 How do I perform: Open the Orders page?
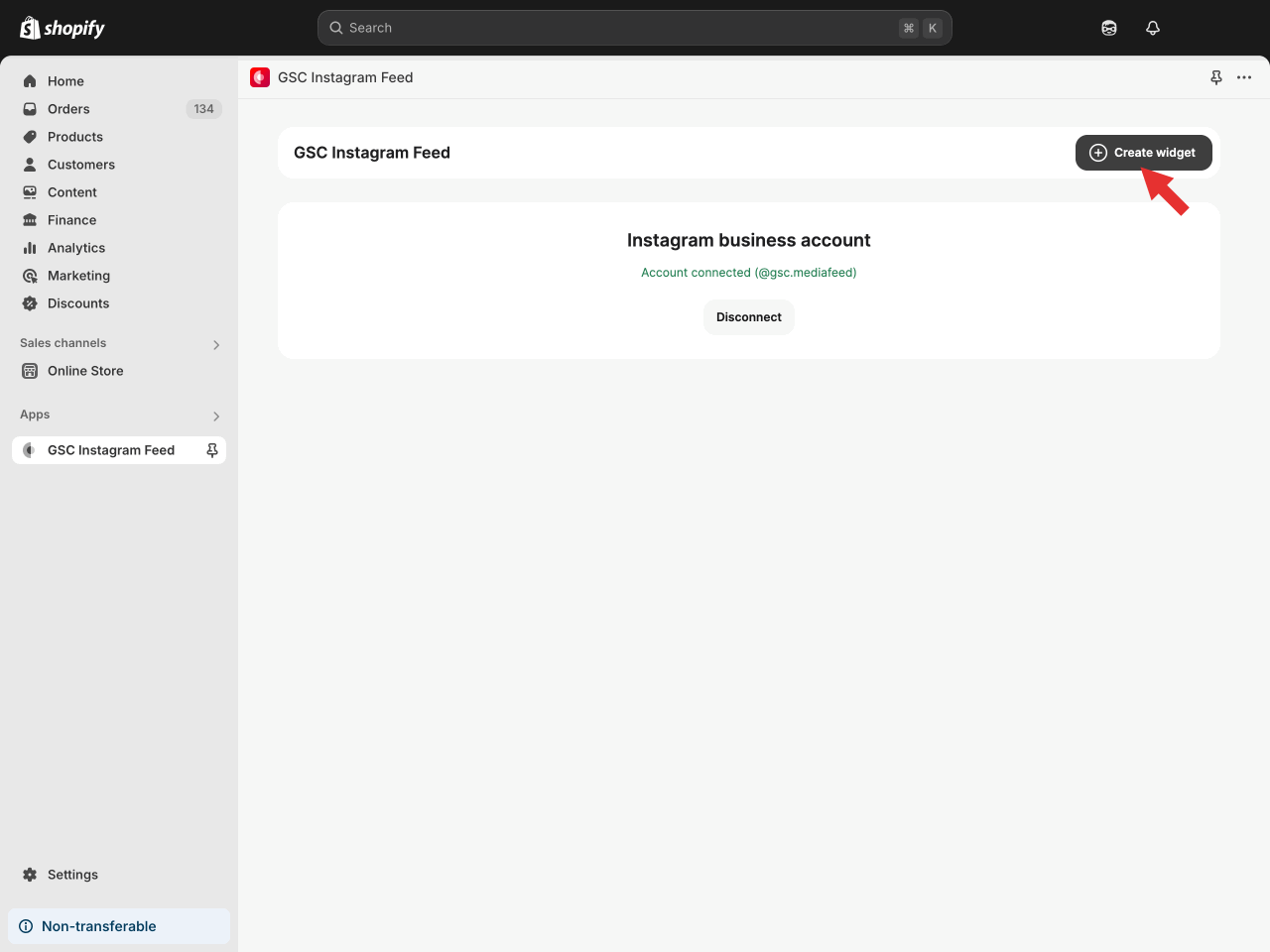(x=68, y=109)
